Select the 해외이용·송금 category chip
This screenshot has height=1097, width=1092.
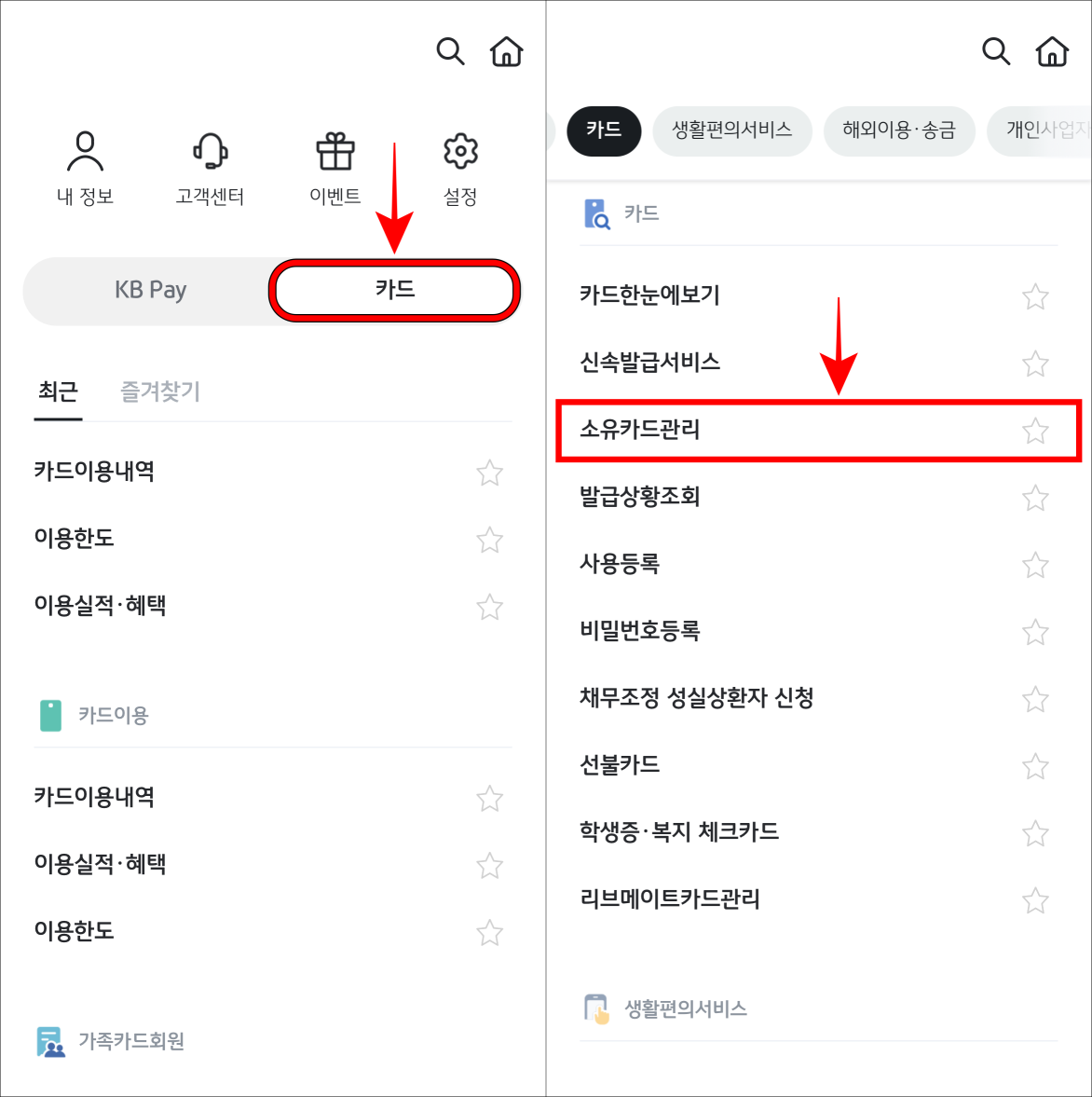pos(898,131)
